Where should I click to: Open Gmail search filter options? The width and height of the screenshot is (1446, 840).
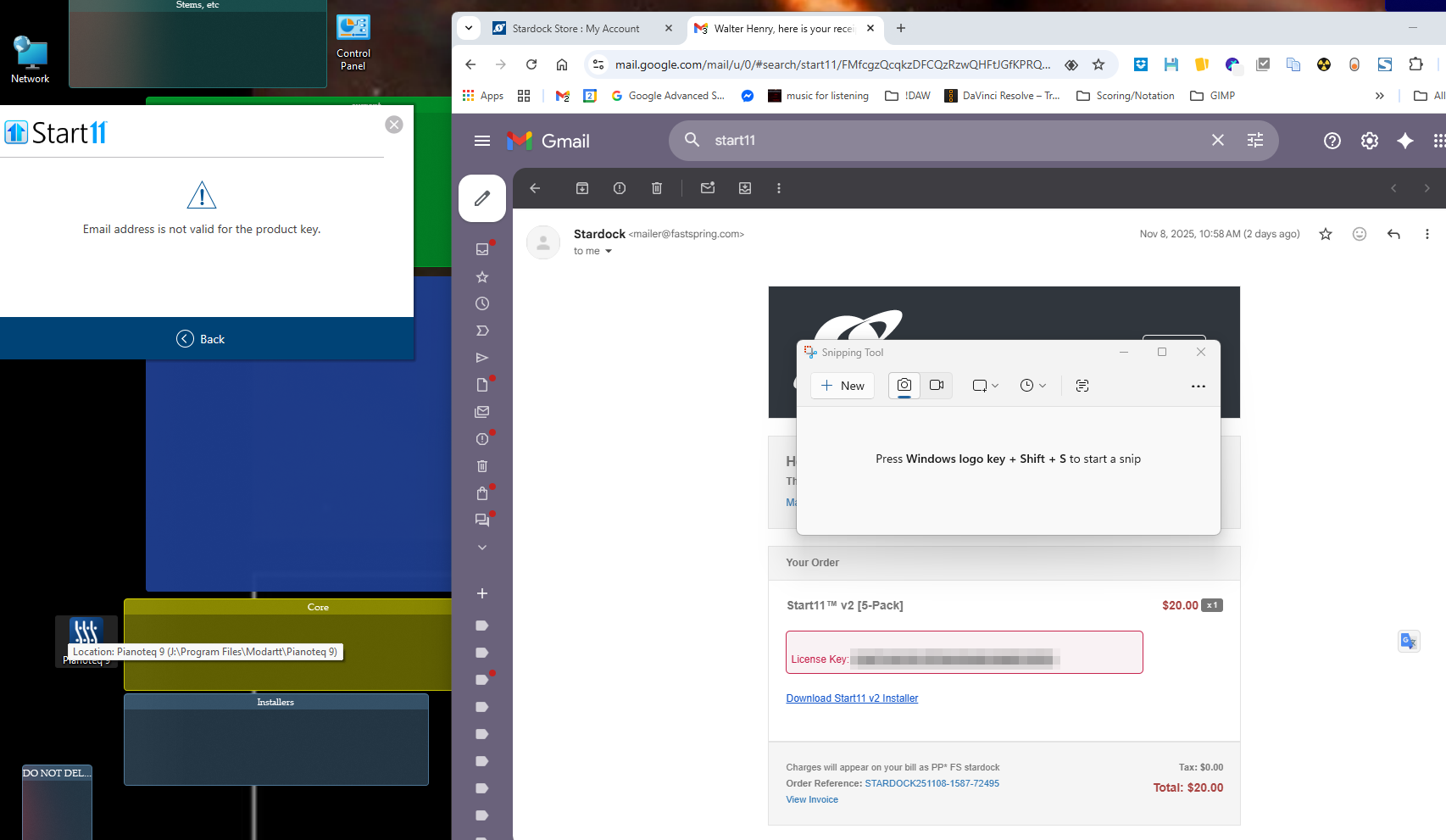tap(1255, 141)
